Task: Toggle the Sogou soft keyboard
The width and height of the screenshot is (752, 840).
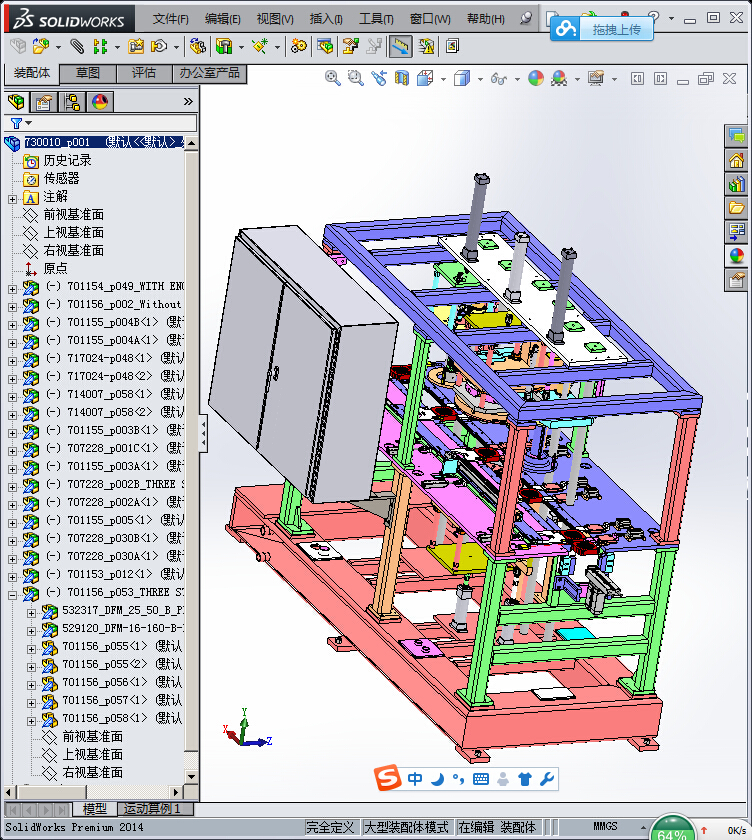Action: [x=480, y=778]
